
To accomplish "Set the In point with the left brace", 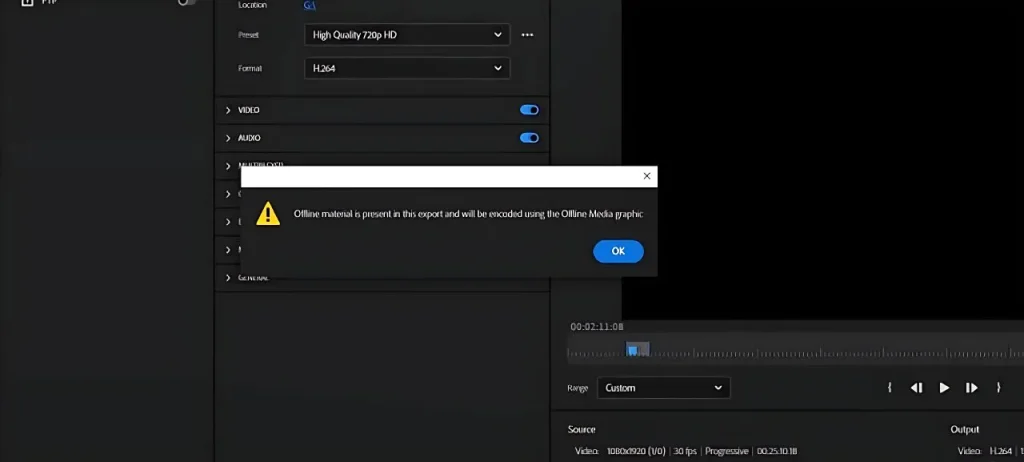I will pos(889,388).
